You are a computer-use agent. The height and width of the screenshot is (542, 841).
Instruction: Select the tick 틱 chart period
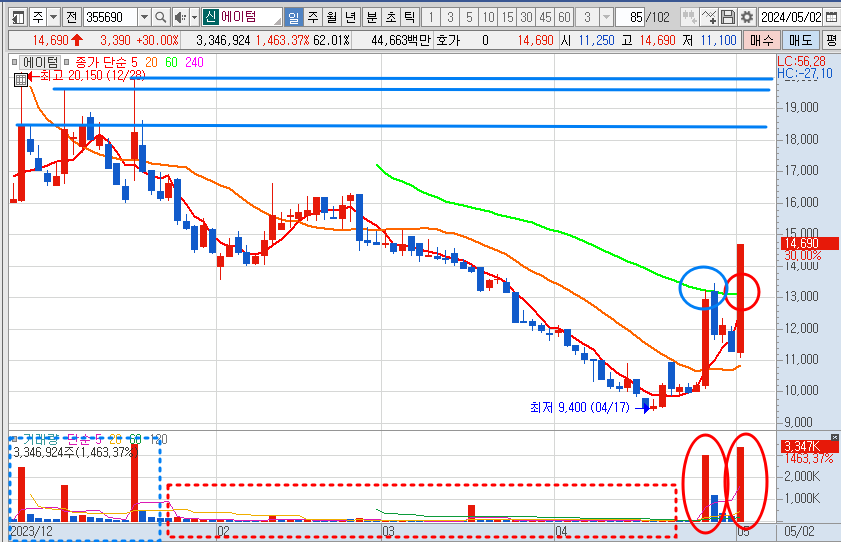[409, 18]
